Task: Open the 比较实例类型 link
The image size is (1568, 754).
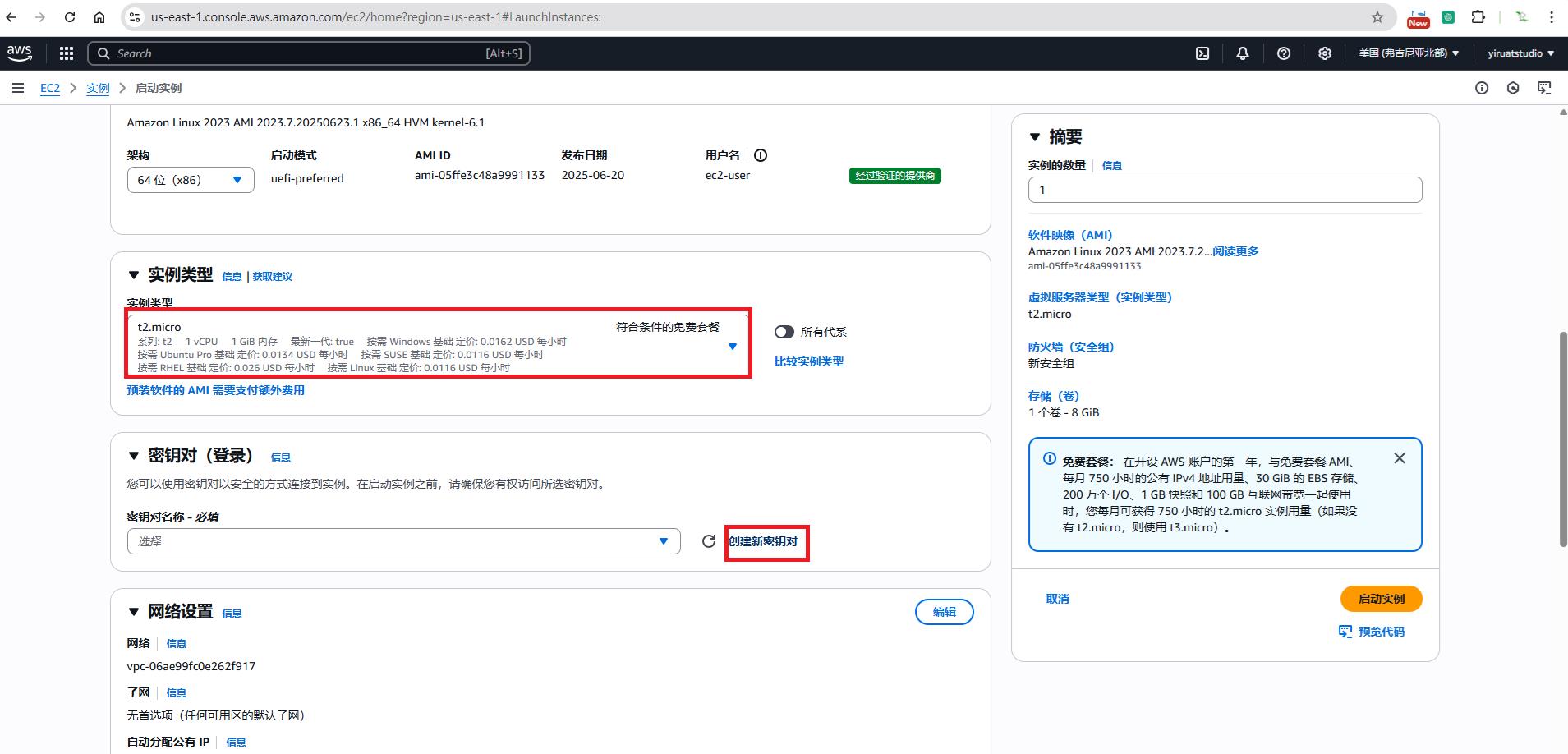Action: [809, 361]
